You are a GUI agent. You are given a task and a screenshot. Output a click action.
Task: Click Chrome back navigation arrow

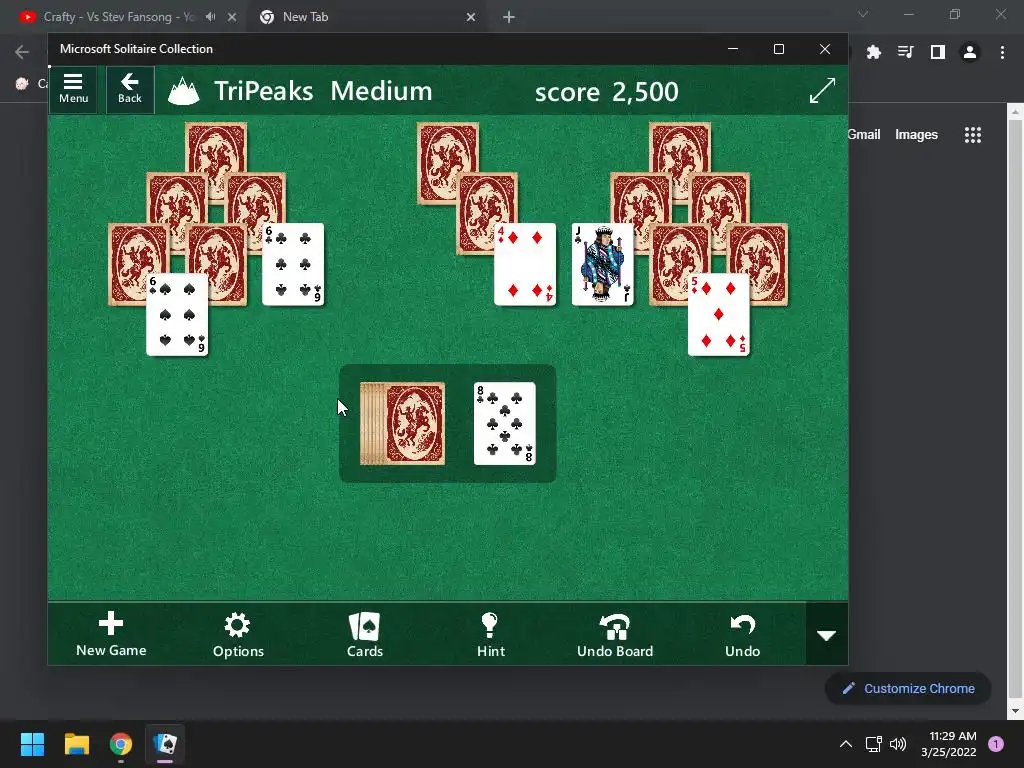pyautogui.click(x=22, y=52)
